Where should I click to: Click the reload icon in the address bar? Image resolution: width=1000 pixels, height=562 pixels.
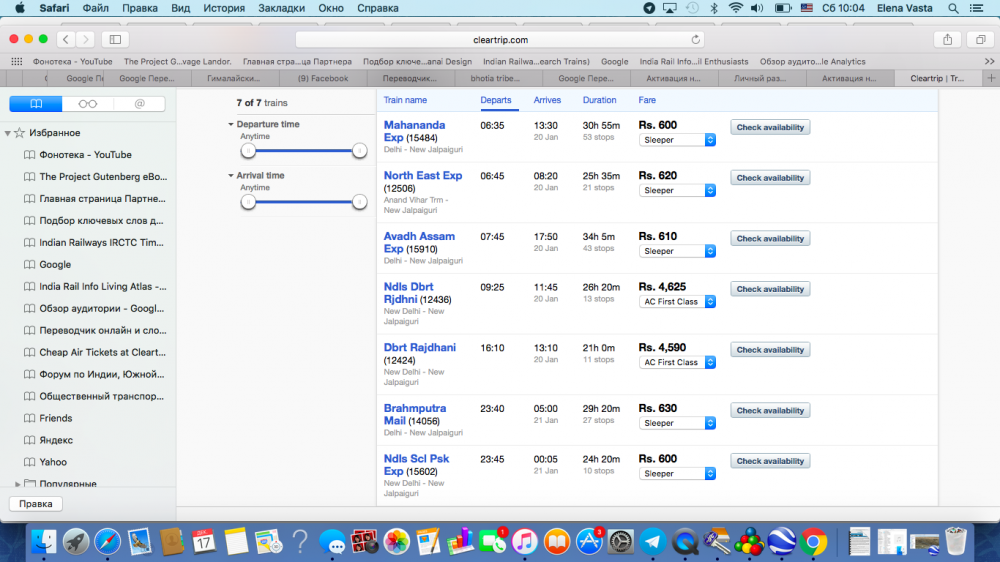click(x=696, y=39)
